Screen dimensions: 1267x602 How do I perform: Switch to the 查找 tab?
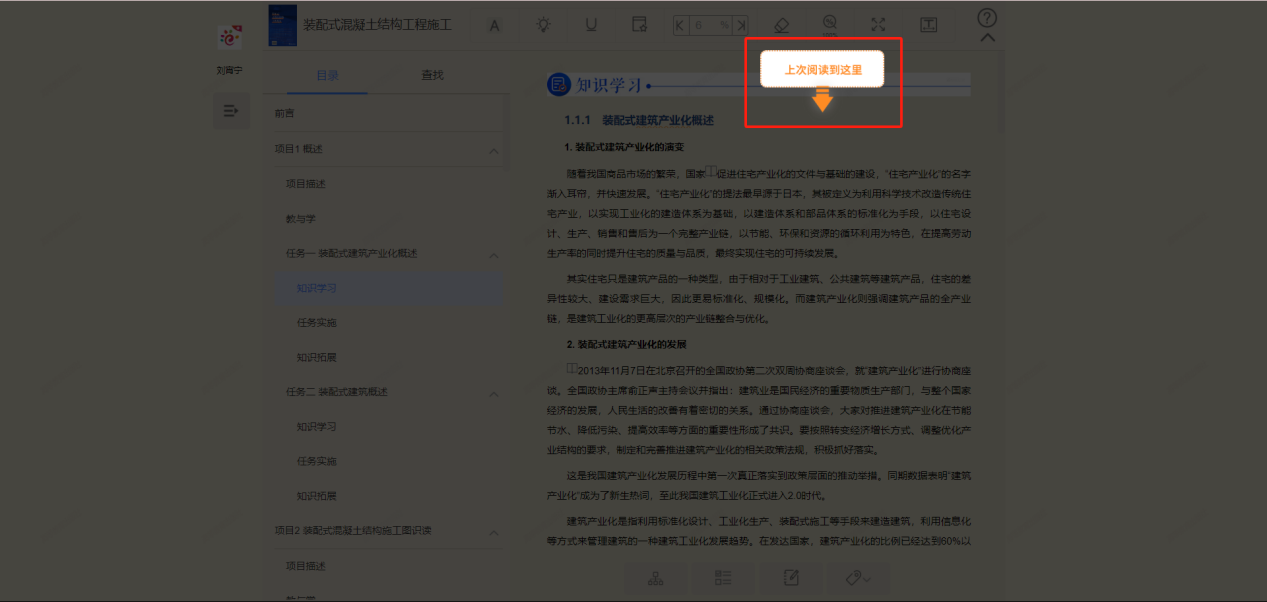point(431,74)
